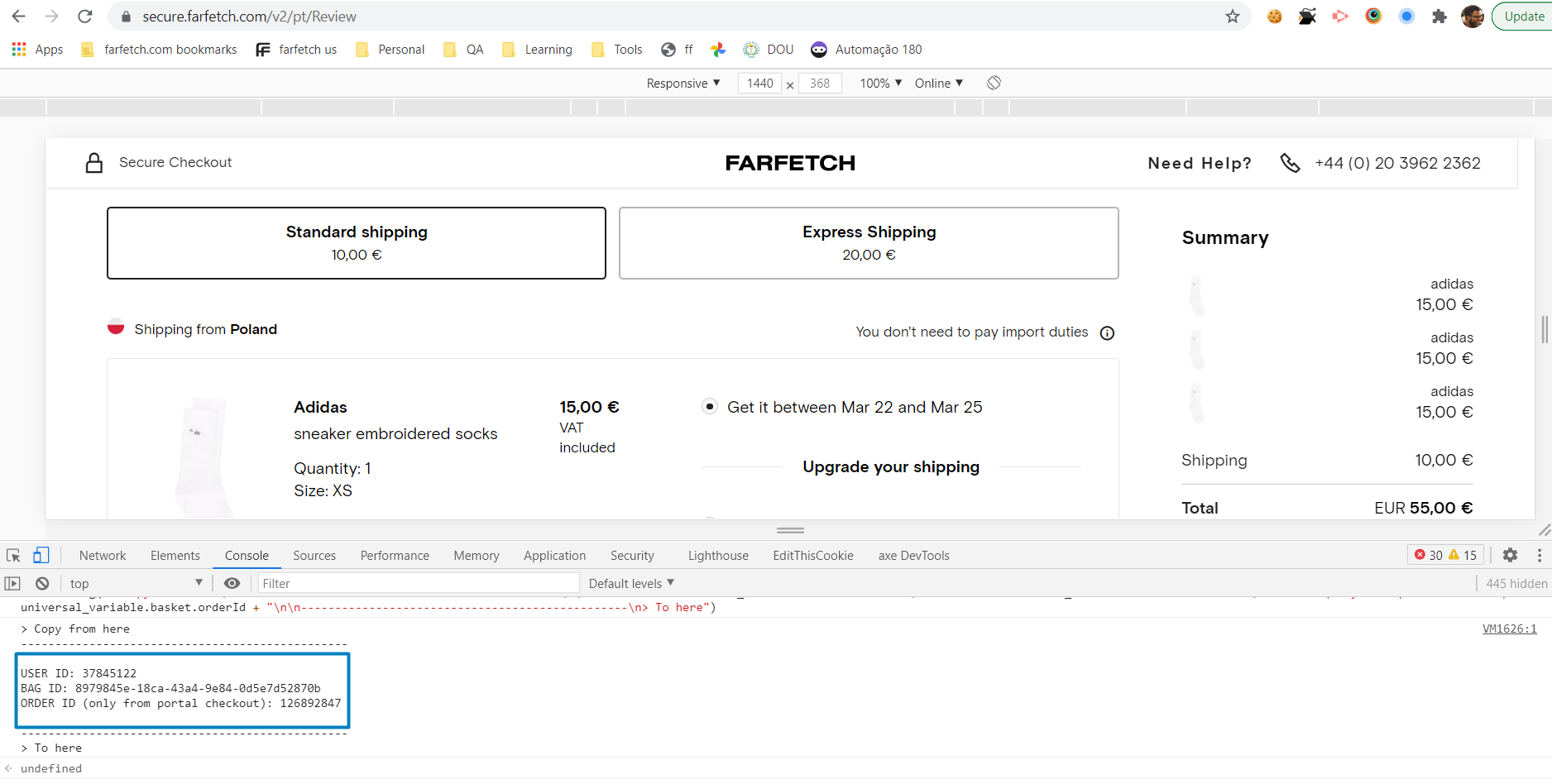
Task: Open the pinwheel photos bookmark icon
Action: click(718, 50)
